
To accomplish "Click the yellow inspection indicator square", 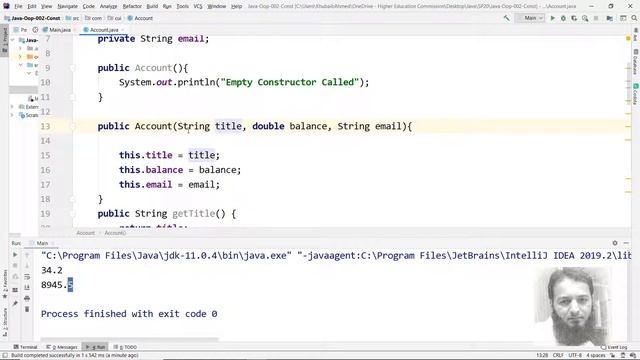I will [628, 38].
